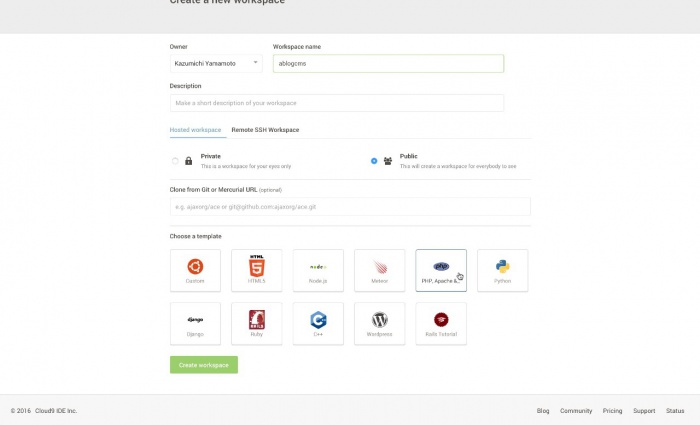Viewport: 700px width, 425px height.
Task: Click the Create workspace button
Action: (x=204, y=365)
